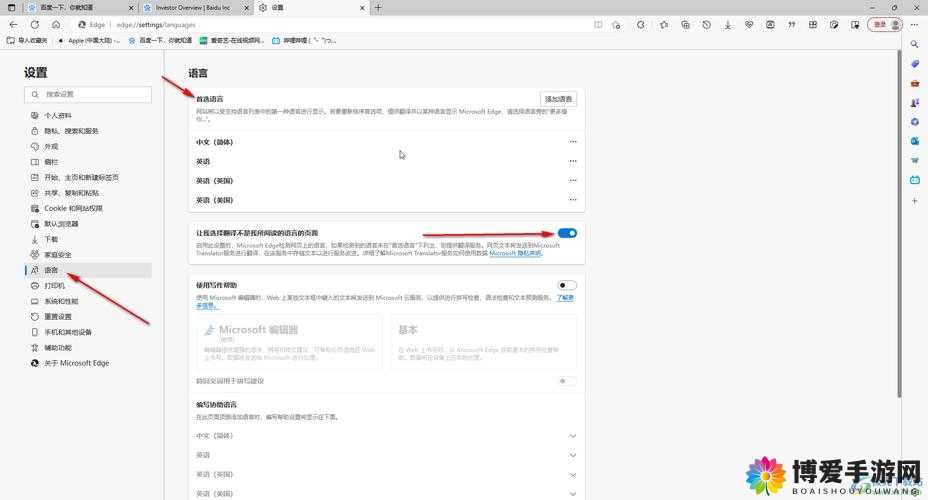Open the Apple (中国大陆) bookmark

[89, 41]
